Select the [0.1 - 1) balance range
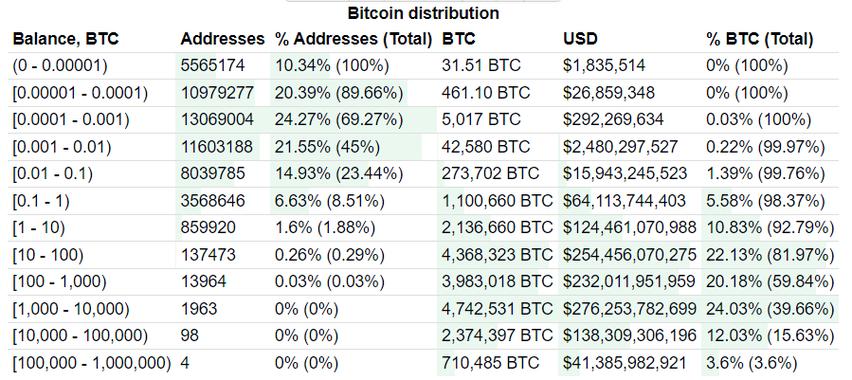852x380 pixels. [41, 201]
